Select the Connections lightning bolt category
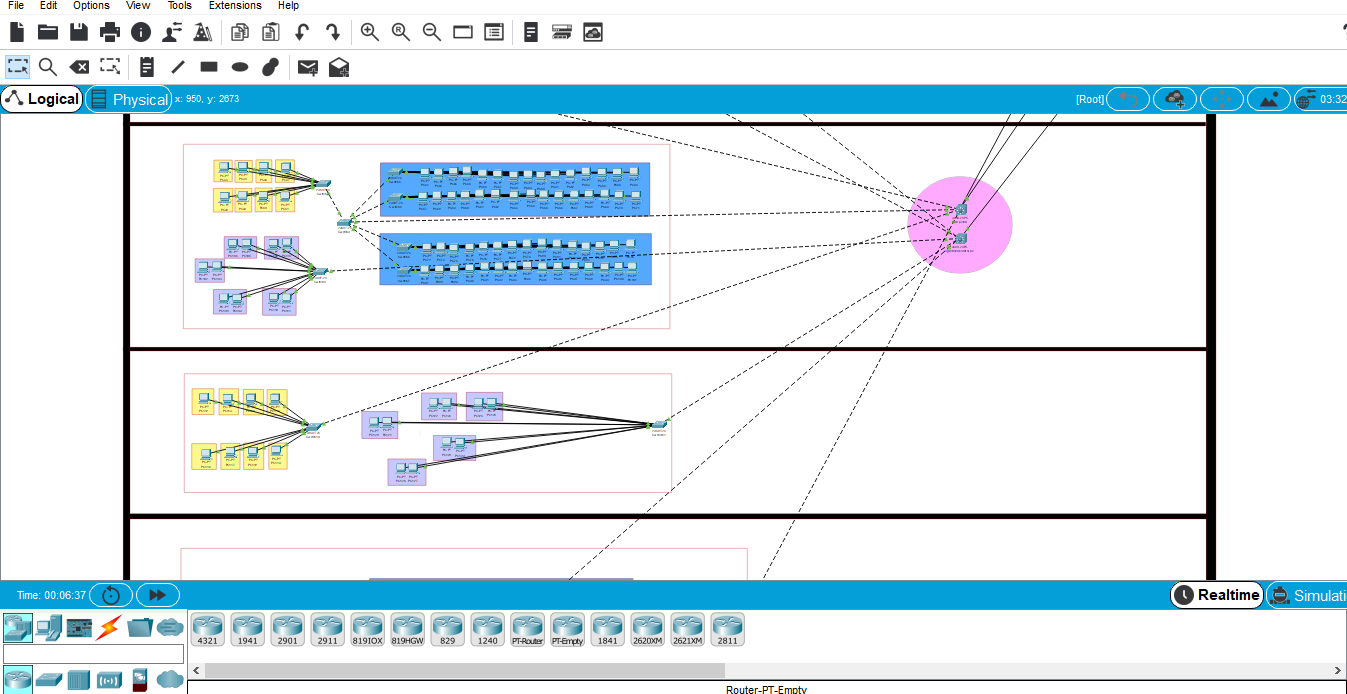Screen dimensions: 1347x694 click(x=108, y=627)
